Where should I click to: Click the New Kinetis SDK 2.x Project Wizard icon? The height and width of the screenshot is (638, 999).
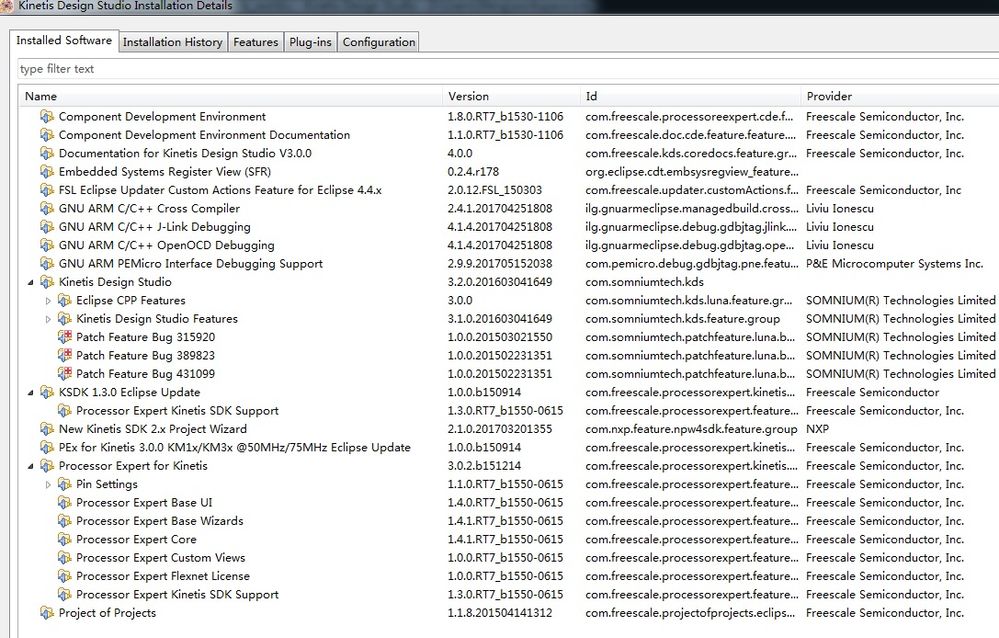(47, 429)
